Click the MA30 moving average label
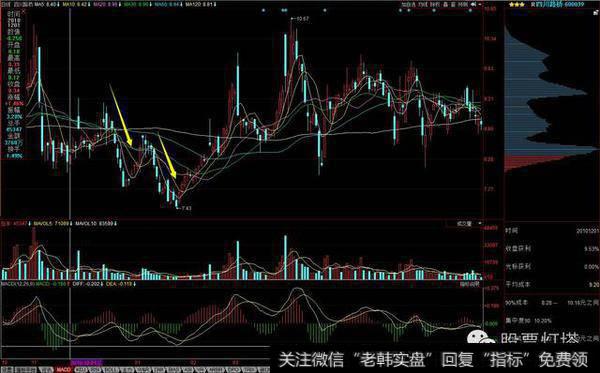The image size is (600, 373). coord(137,5)
